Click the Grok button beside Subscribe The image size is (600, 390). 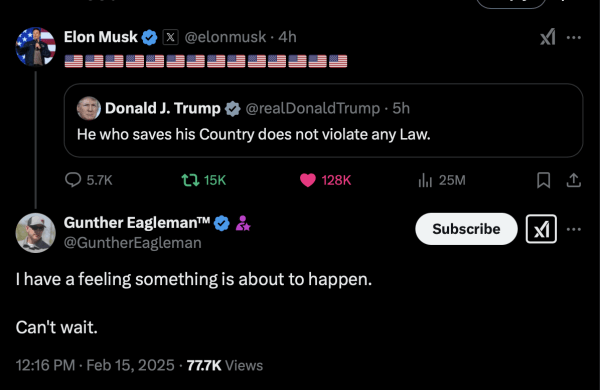[x=541, y=229]
